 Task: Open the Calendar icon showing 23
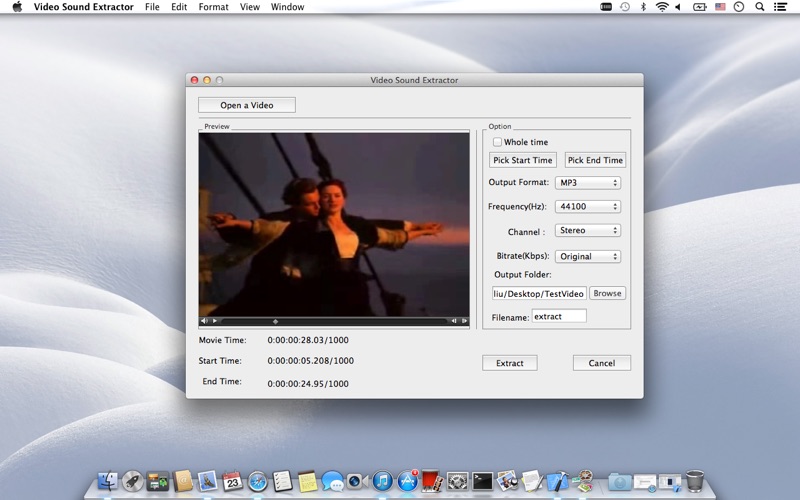tap(233, 481)
